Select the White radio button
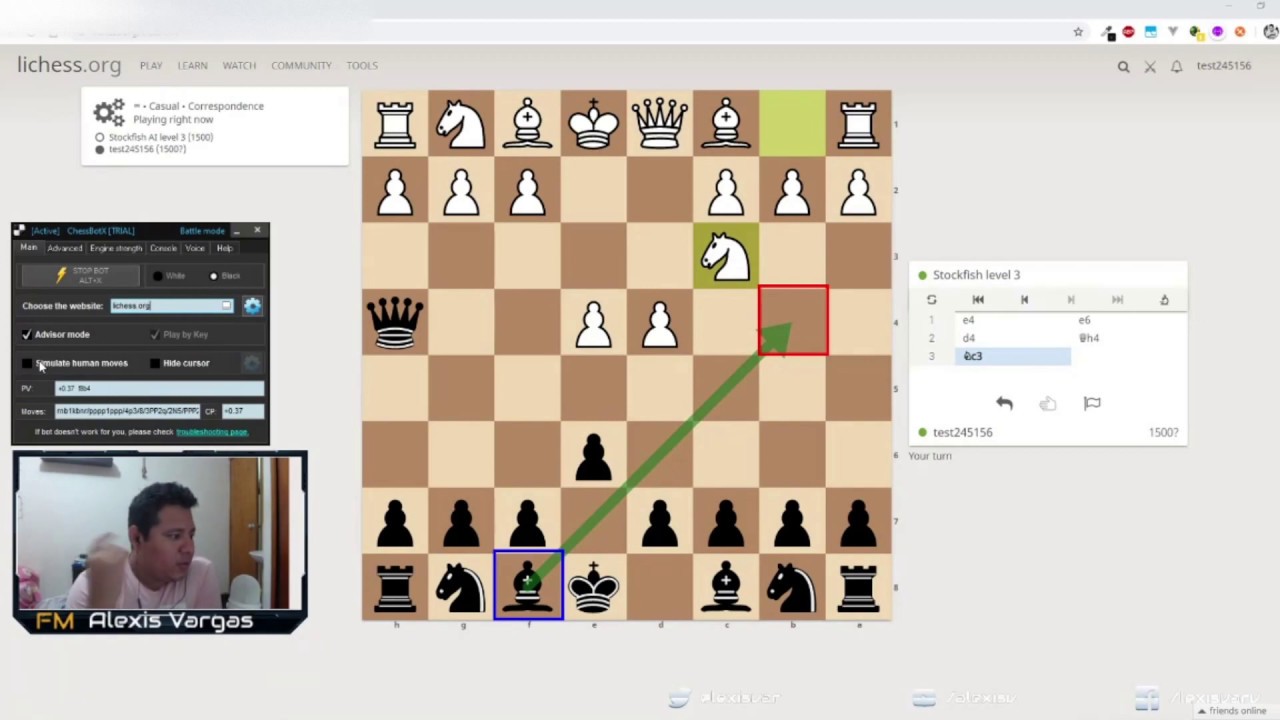The width and height of the screenshot is (1280, 720). coord(158,276)
